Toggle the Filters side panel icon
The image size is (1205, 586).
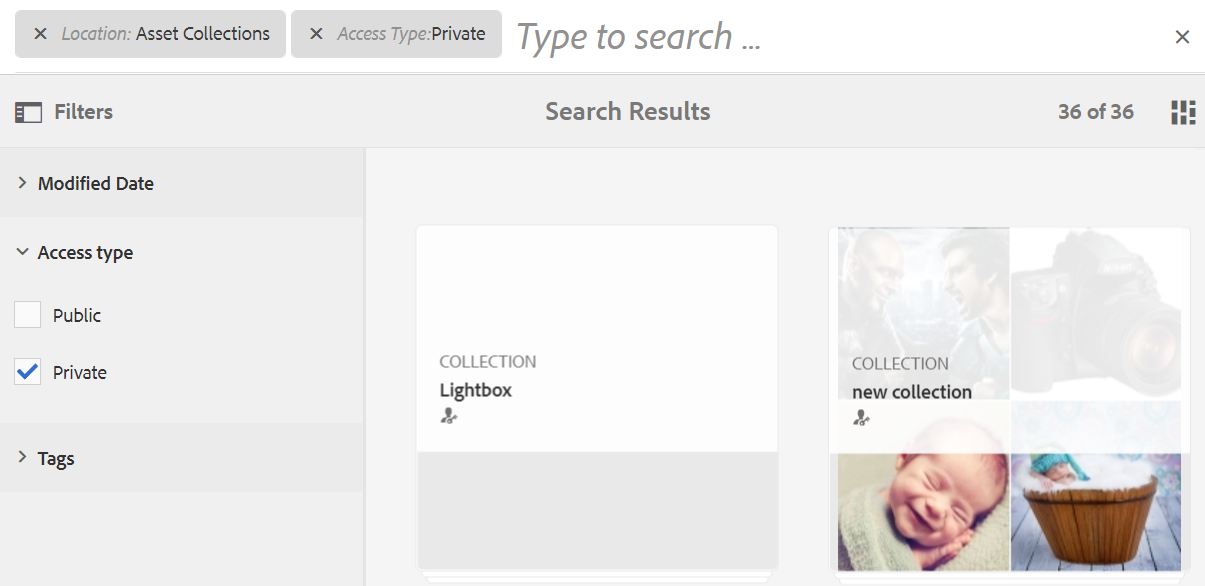(x=28, y=112)
